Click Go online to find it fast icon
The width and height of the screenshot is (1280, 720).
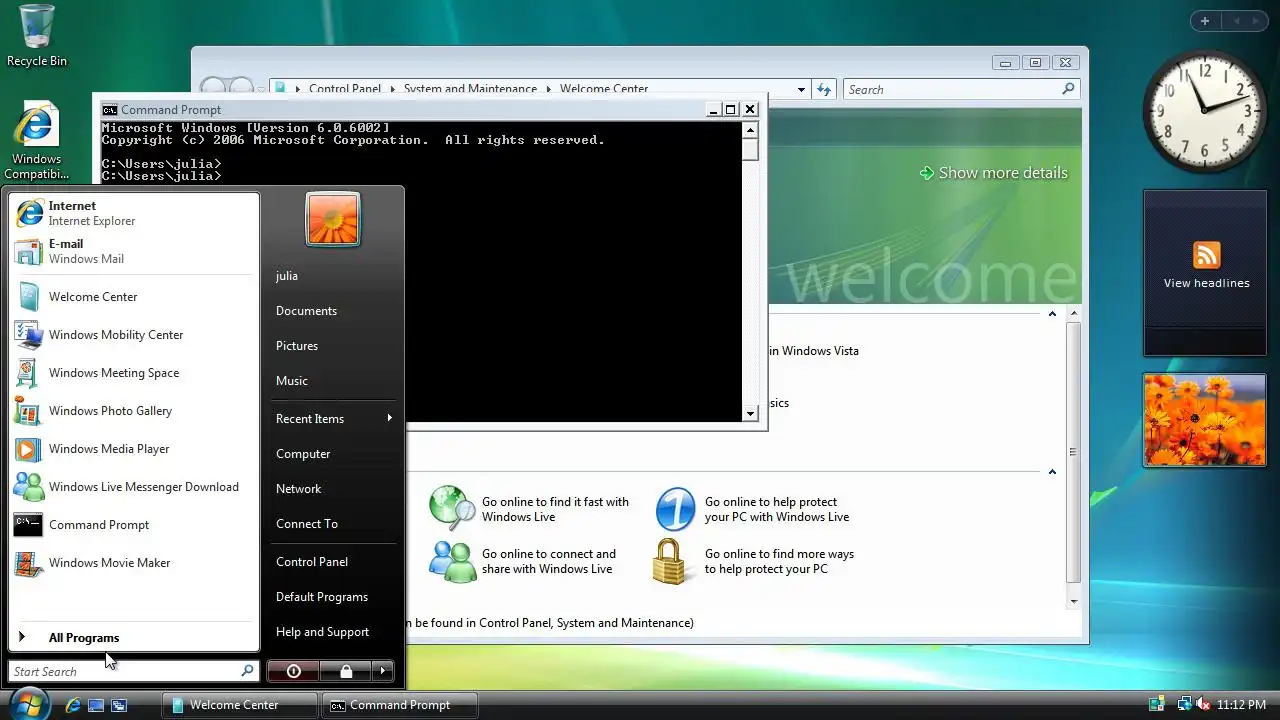pyautogui.click(x=452, y=509)
